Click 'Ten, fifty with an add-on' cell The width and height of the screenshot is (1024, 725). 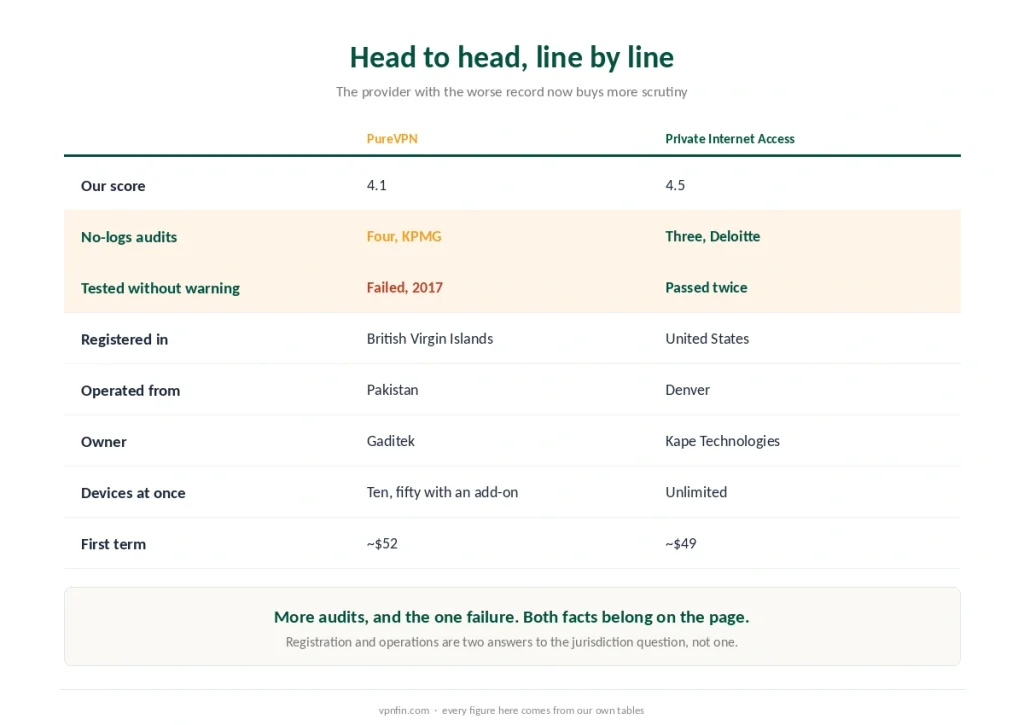coord(442,492)
